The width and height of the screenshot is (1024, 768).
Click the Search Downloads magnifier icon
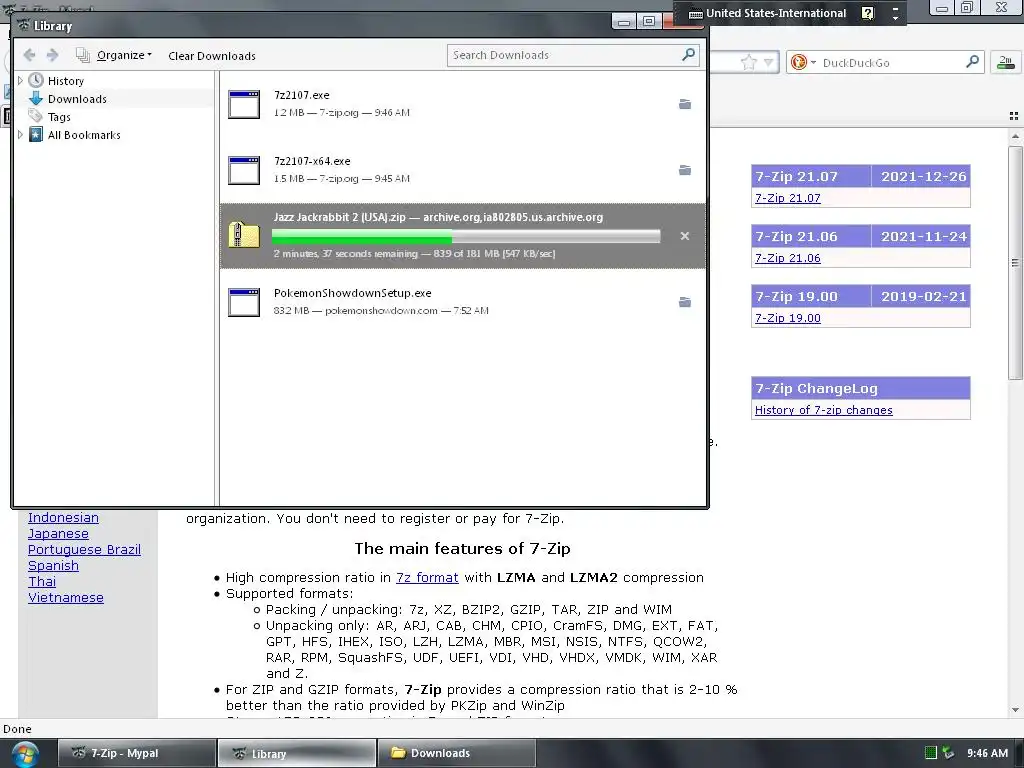tap(688, 55)
